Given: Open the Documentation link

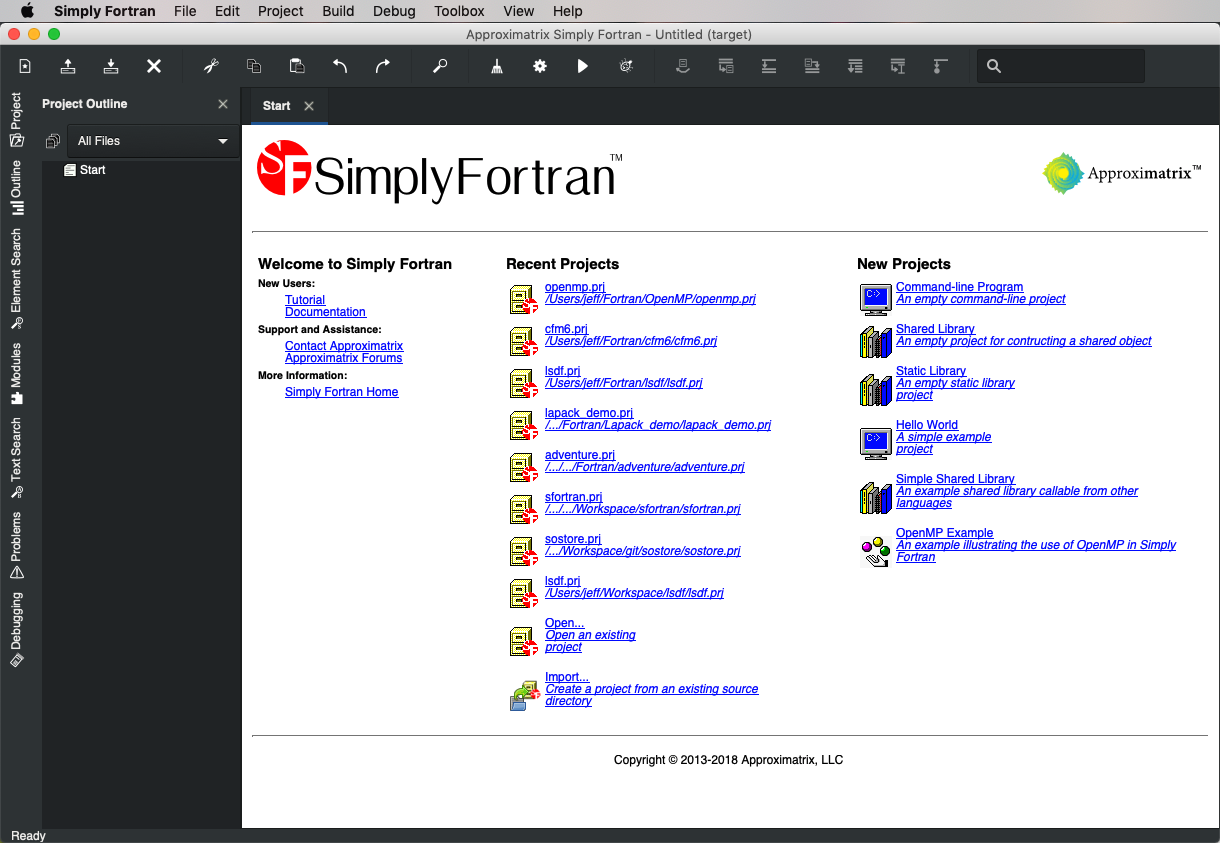Looking at the screenshot, I should pyautogui.click(x=325, y=312).
